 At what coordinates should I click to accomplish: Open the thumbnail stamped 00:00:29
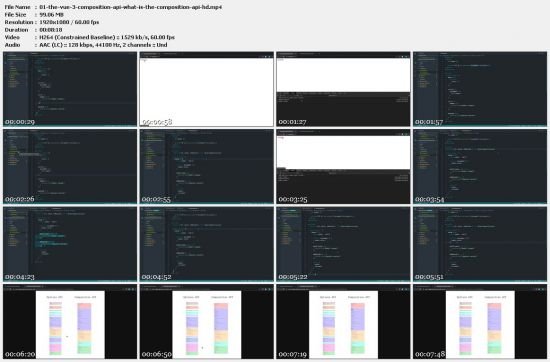click(70, 89)
